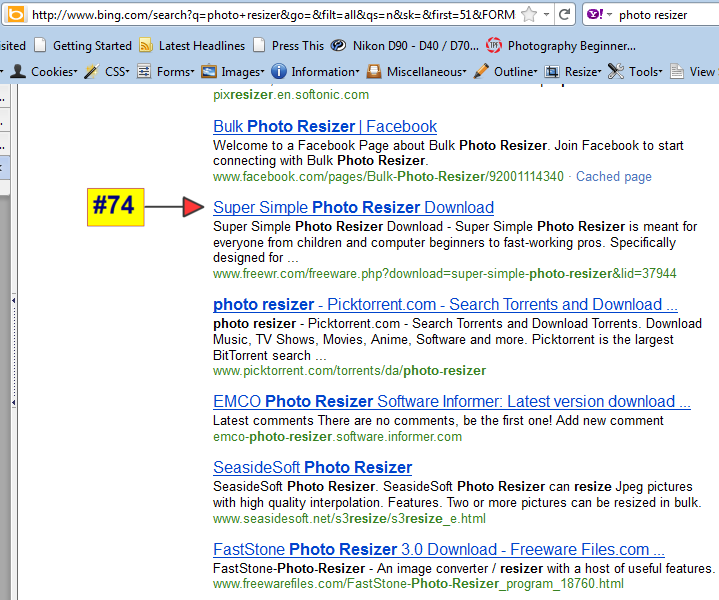This screenshot has height=600, width=719.
Task: Open EMCO Photo Resizer Software Informer result
Action: point(452,401)
